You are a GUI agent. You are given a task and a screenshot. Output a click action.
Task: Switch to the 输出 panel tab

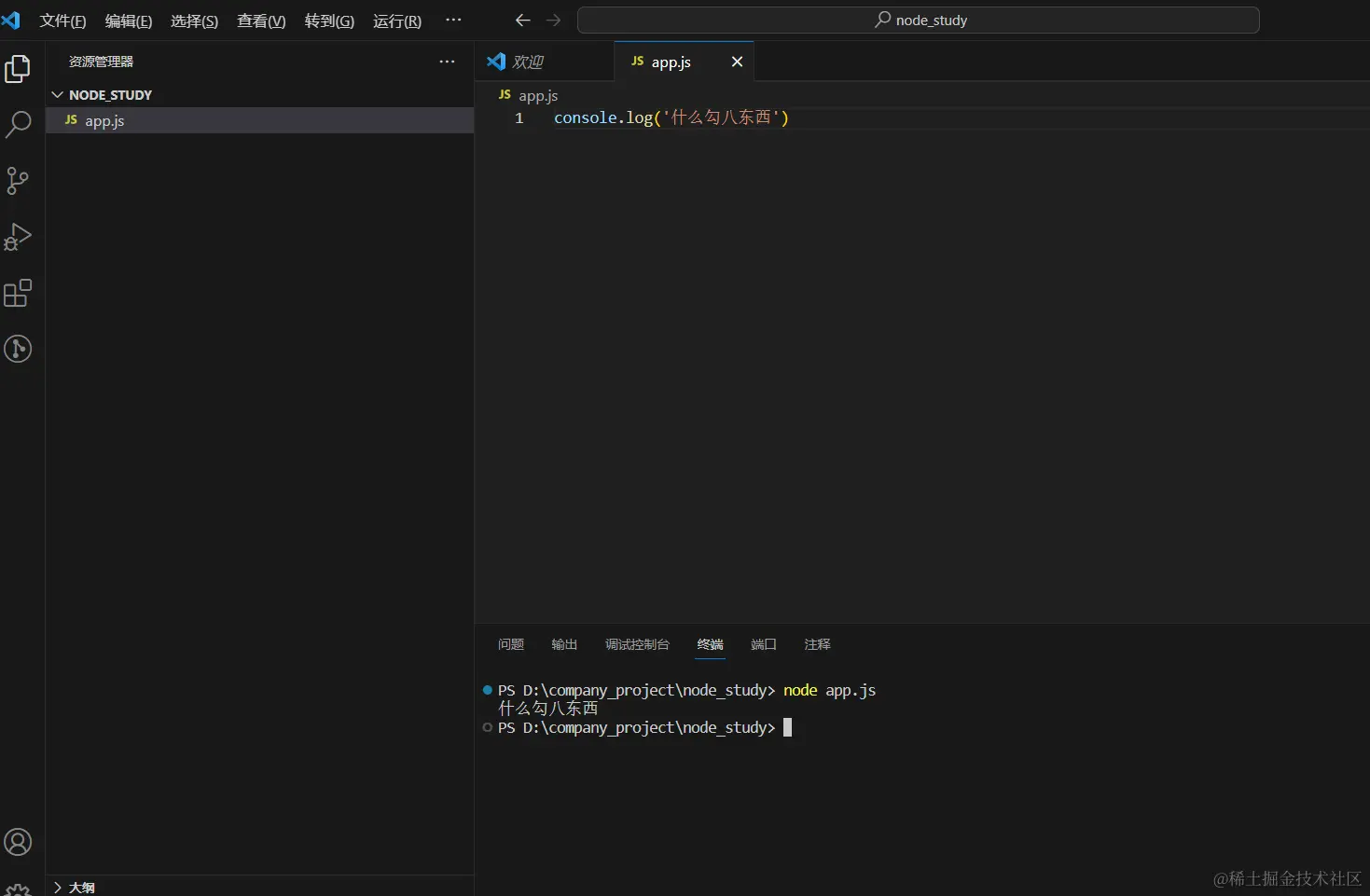point(564,644)
